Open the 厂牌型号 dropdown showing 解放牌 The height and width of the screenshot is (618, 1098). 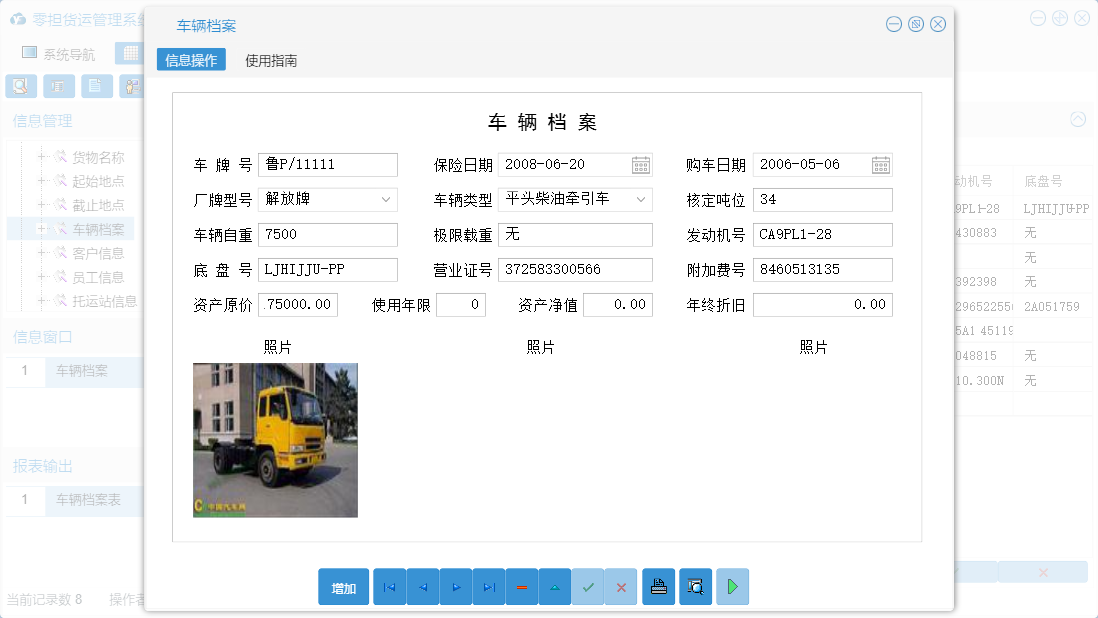pyautogui.click(x=387, y=199)
